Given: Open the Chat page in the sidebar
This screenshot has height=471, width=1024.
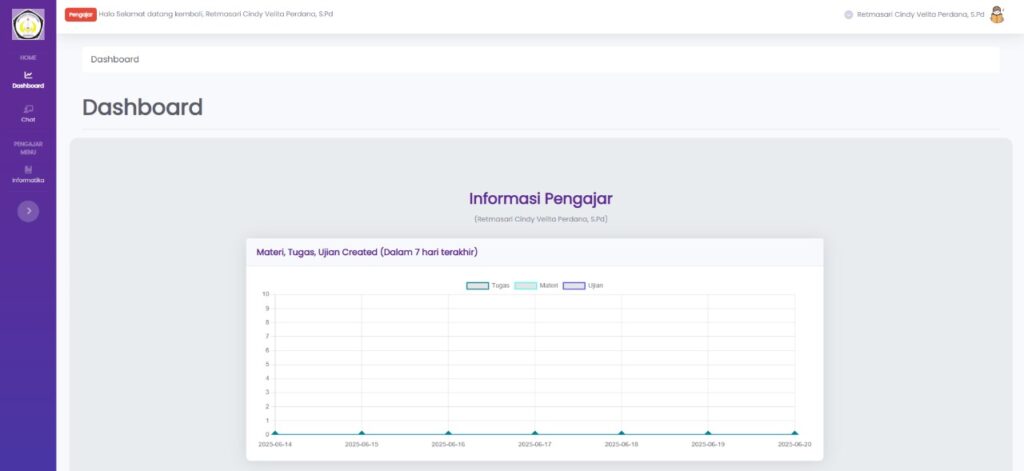Looking at the screenshot, I should (x=28, y=113).
